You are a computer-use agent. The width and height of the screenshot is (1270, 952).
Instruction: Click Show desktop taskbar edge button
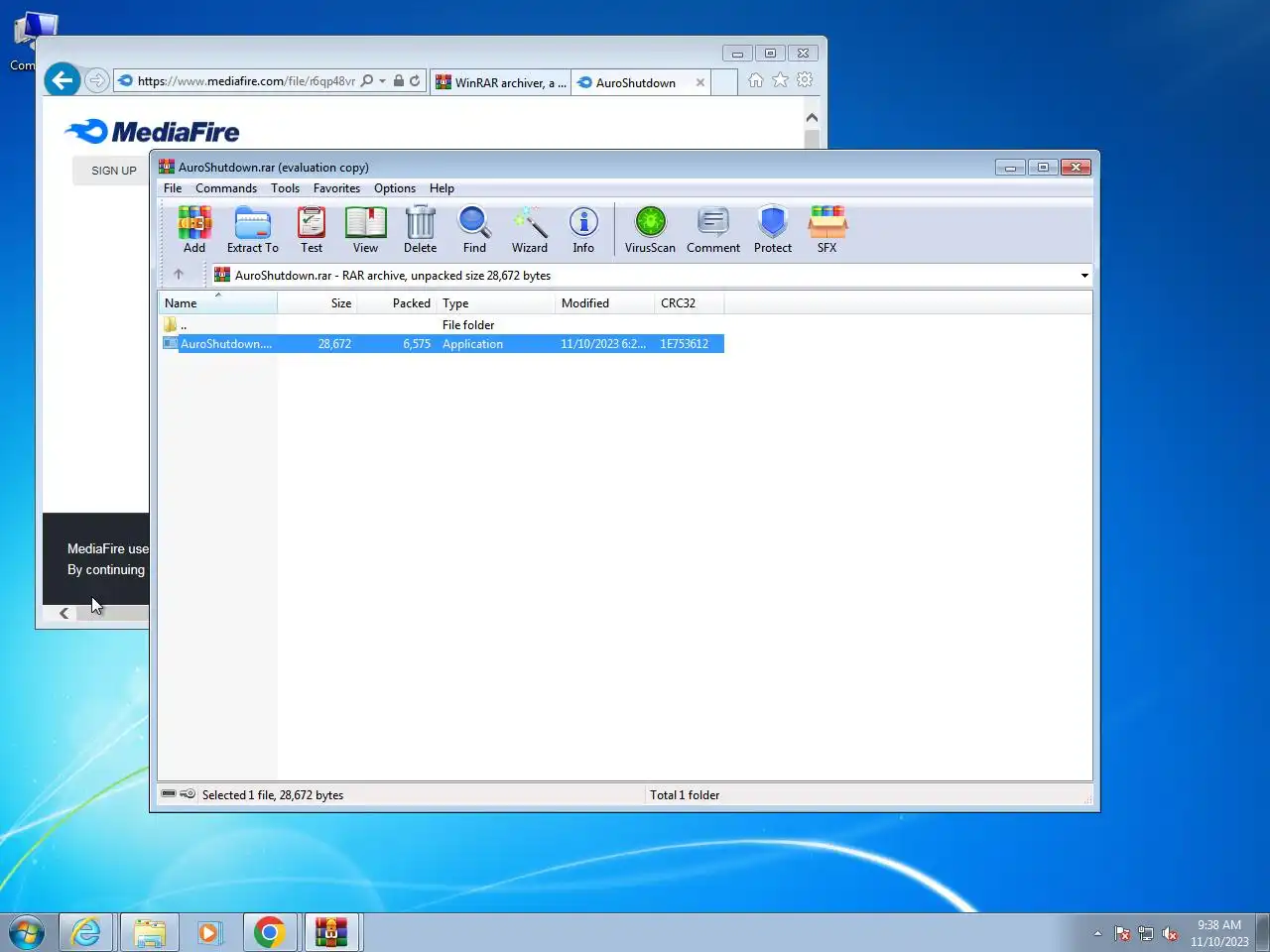(x=1262, y=932)
